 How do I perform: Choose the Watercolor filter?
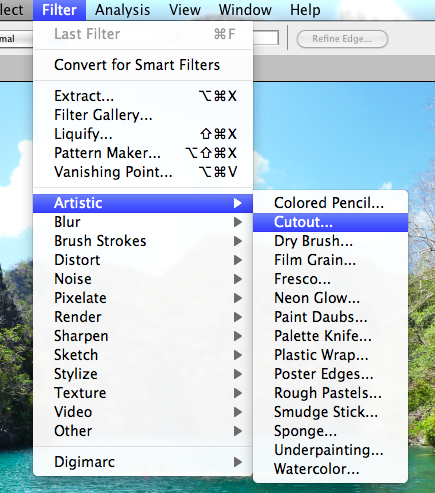(330, 469)
